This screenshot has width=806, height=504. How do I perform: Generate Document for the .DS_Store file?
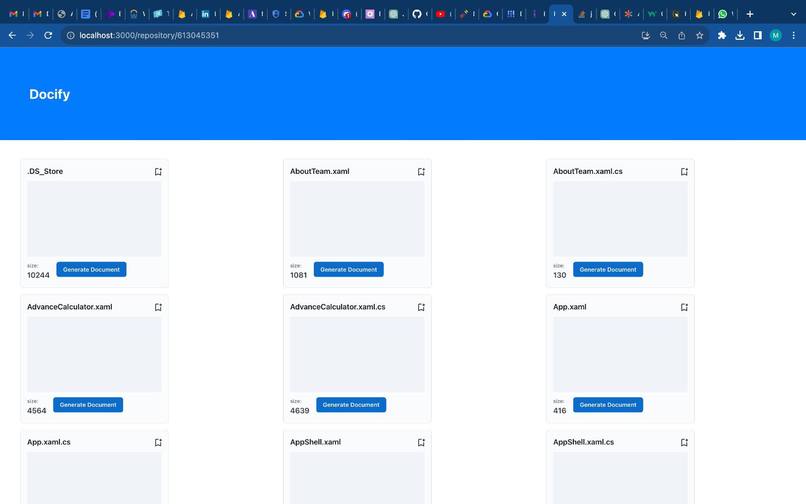(91, 269)
